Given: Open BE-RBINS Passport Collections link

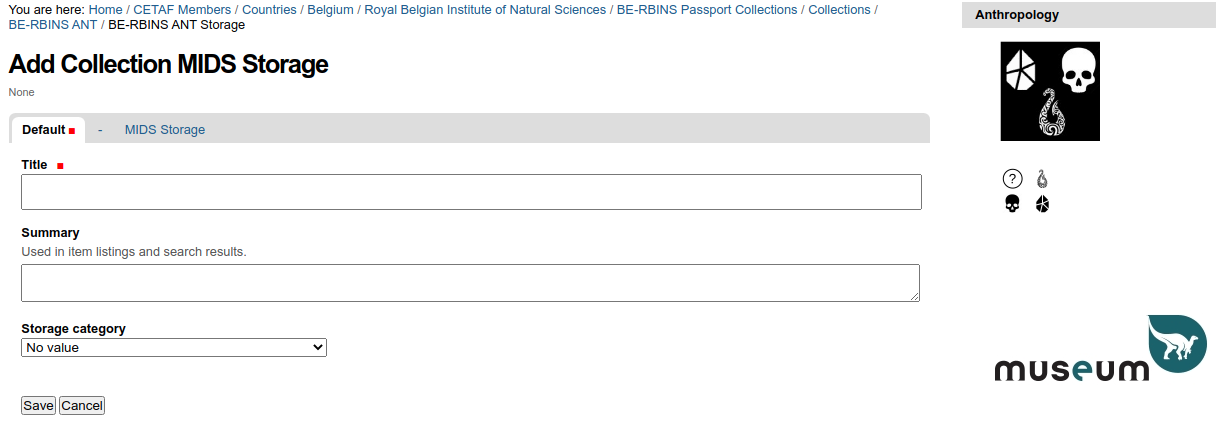Looking at the screenshot, I should [x=707, y=9].
